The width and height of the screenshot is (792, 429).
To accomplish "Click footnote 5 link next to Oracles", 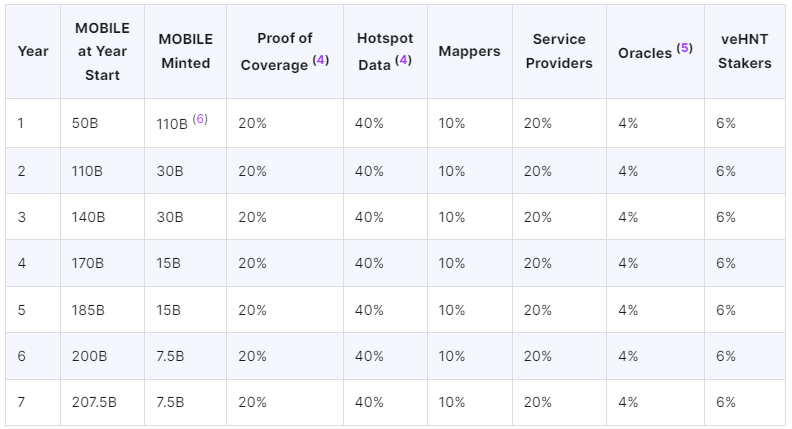I will [684, 48].
